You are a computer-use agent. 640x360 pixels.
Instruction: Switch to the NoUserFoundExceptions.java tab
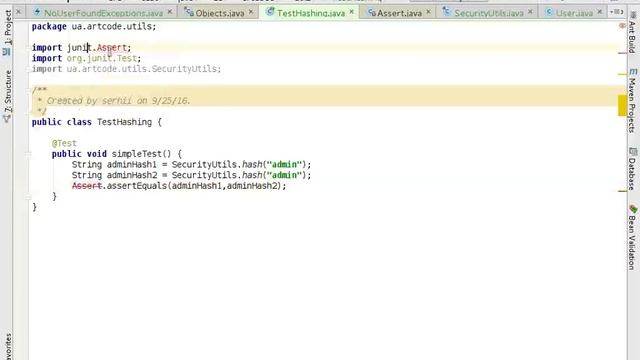[103, 13]
